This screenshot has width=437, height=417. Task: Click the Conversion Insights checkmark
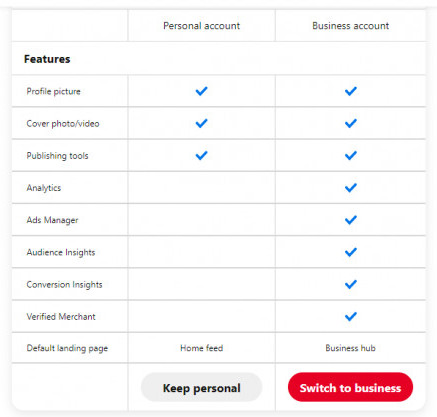(x=351, y=284)
